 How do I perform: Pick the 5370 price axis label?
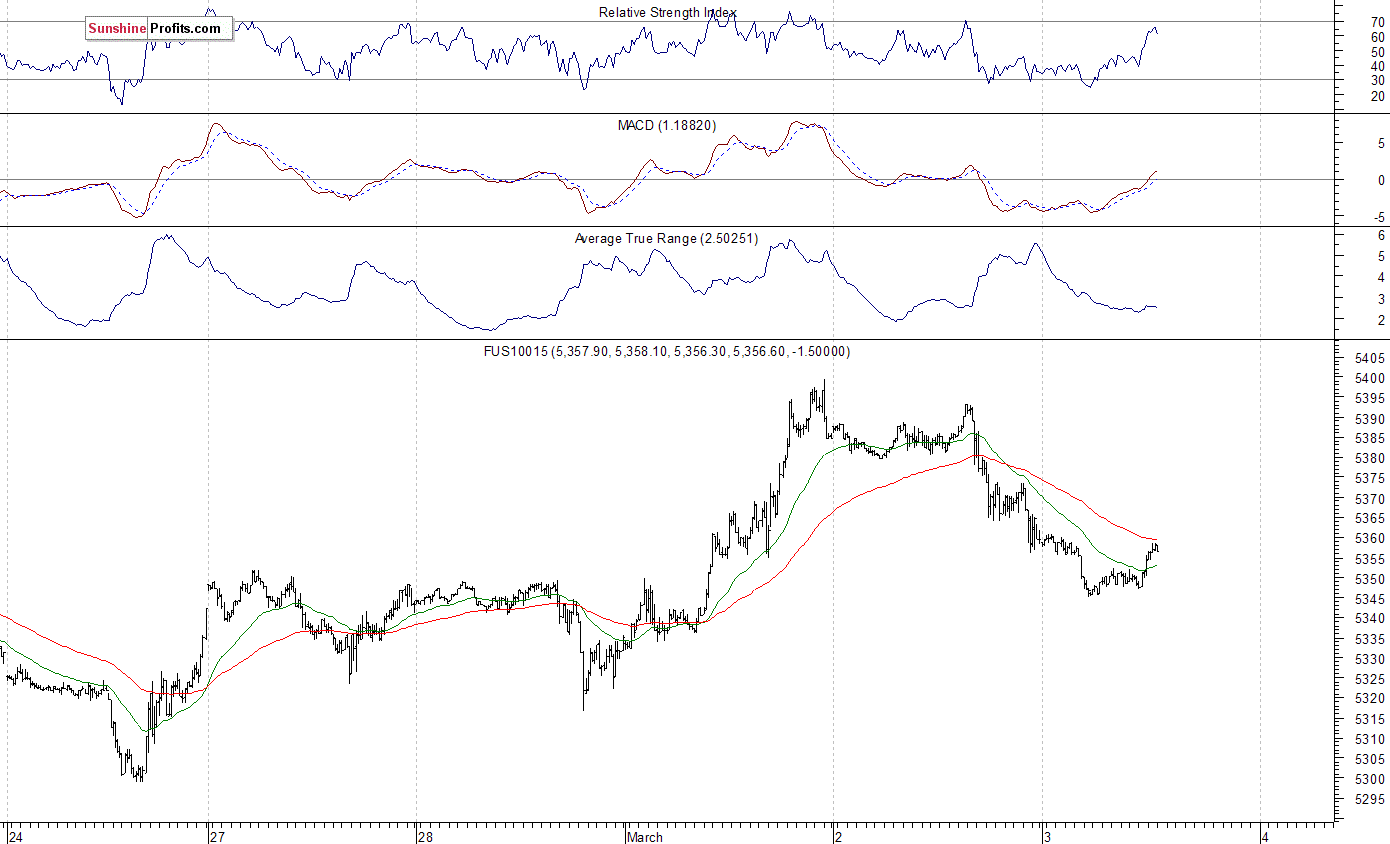point(1370,498)
